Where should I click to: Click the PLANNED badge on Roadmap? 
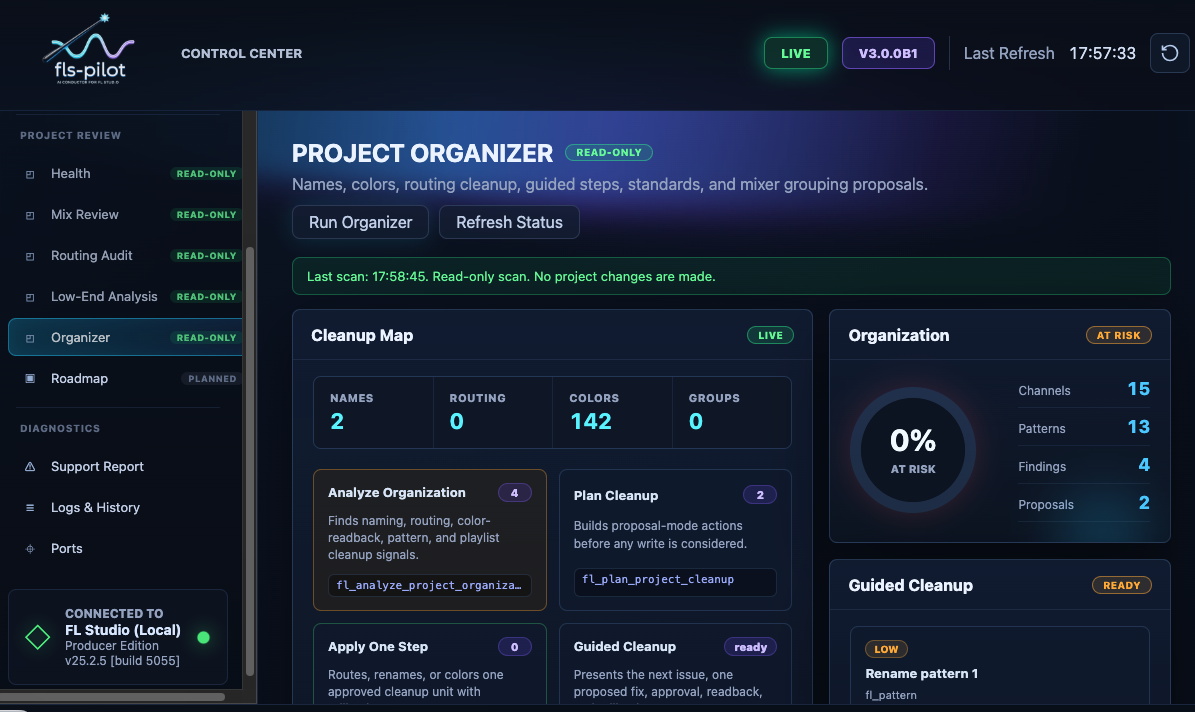pos(212,379)
